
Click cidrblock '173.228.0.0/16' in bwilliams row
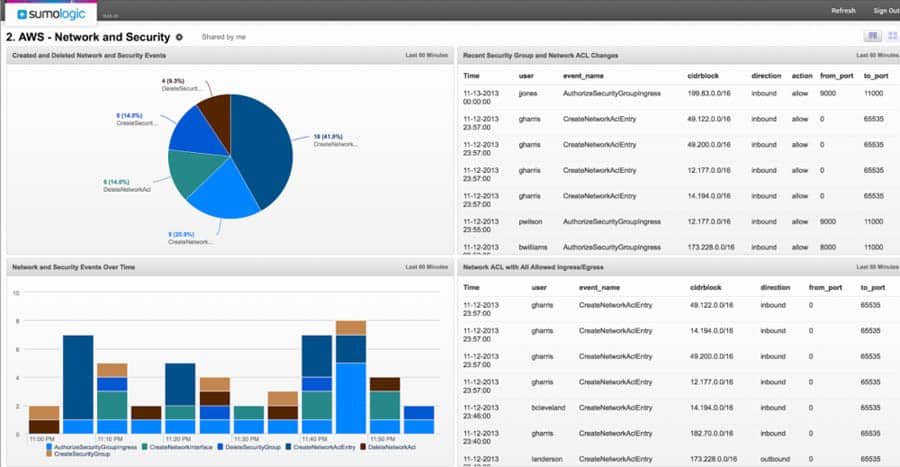711,247
